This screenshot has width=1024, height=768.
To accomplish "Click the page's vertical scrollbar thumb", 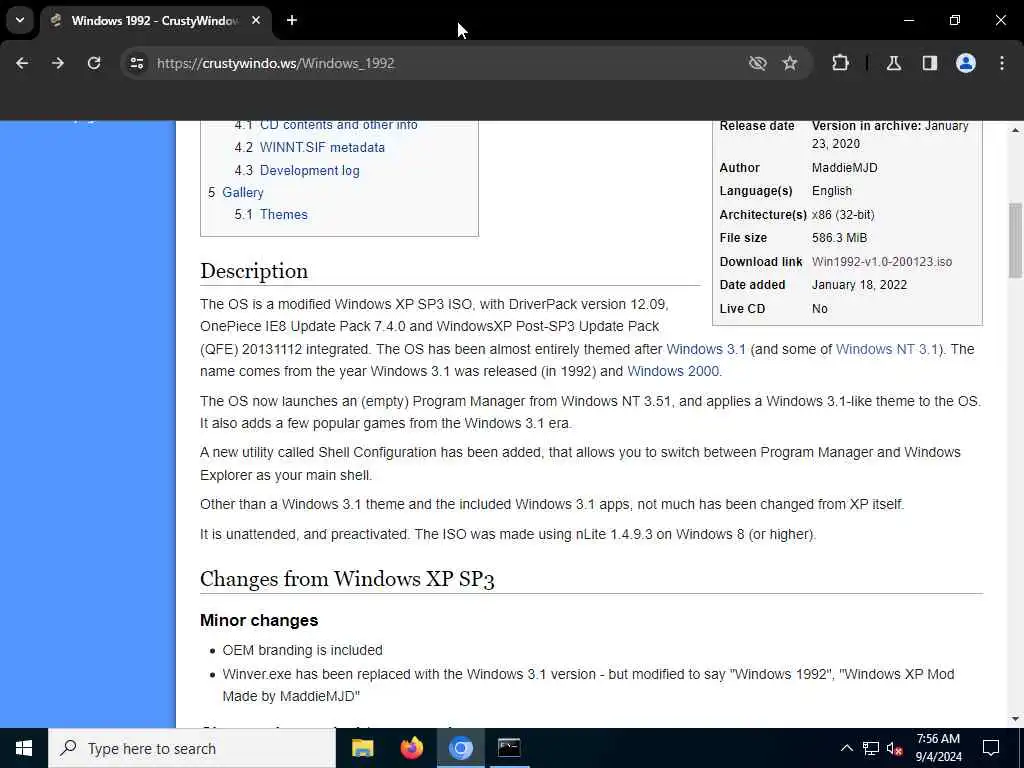I will 1015,240.
